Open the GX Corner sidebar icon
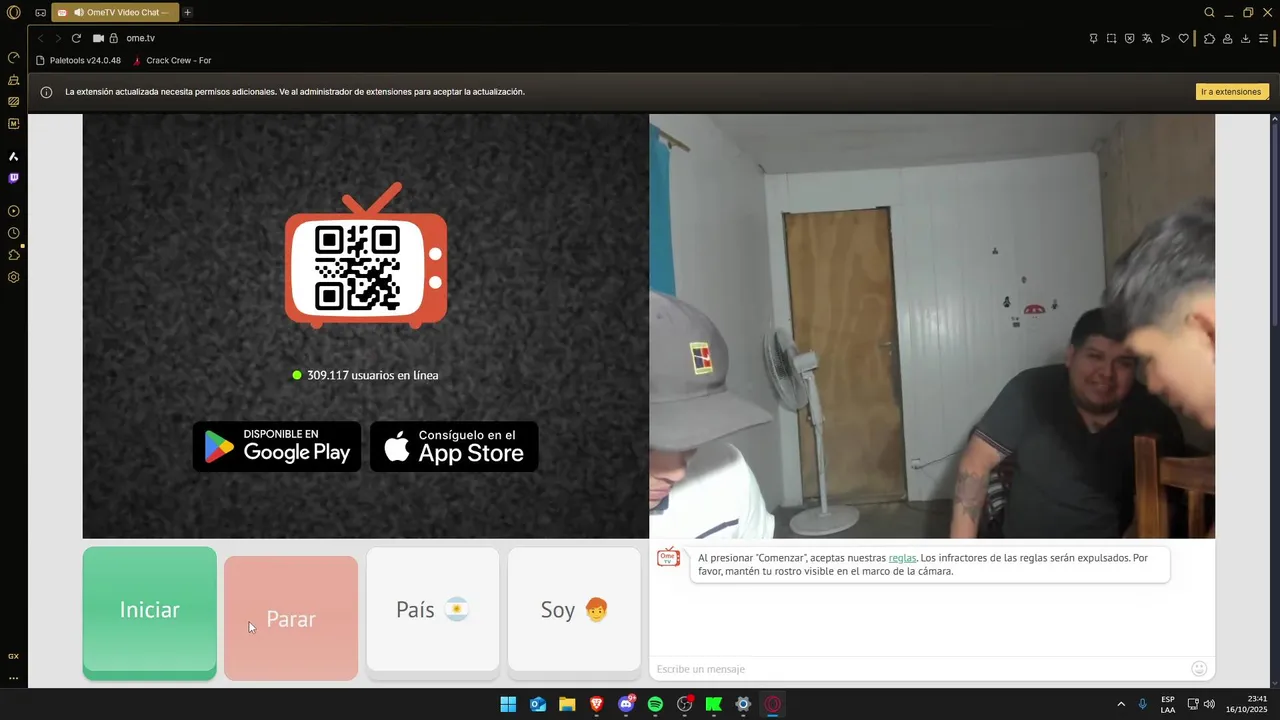Image resolution: width=1280 pixels, height=720 pixels. click(13, 656)
